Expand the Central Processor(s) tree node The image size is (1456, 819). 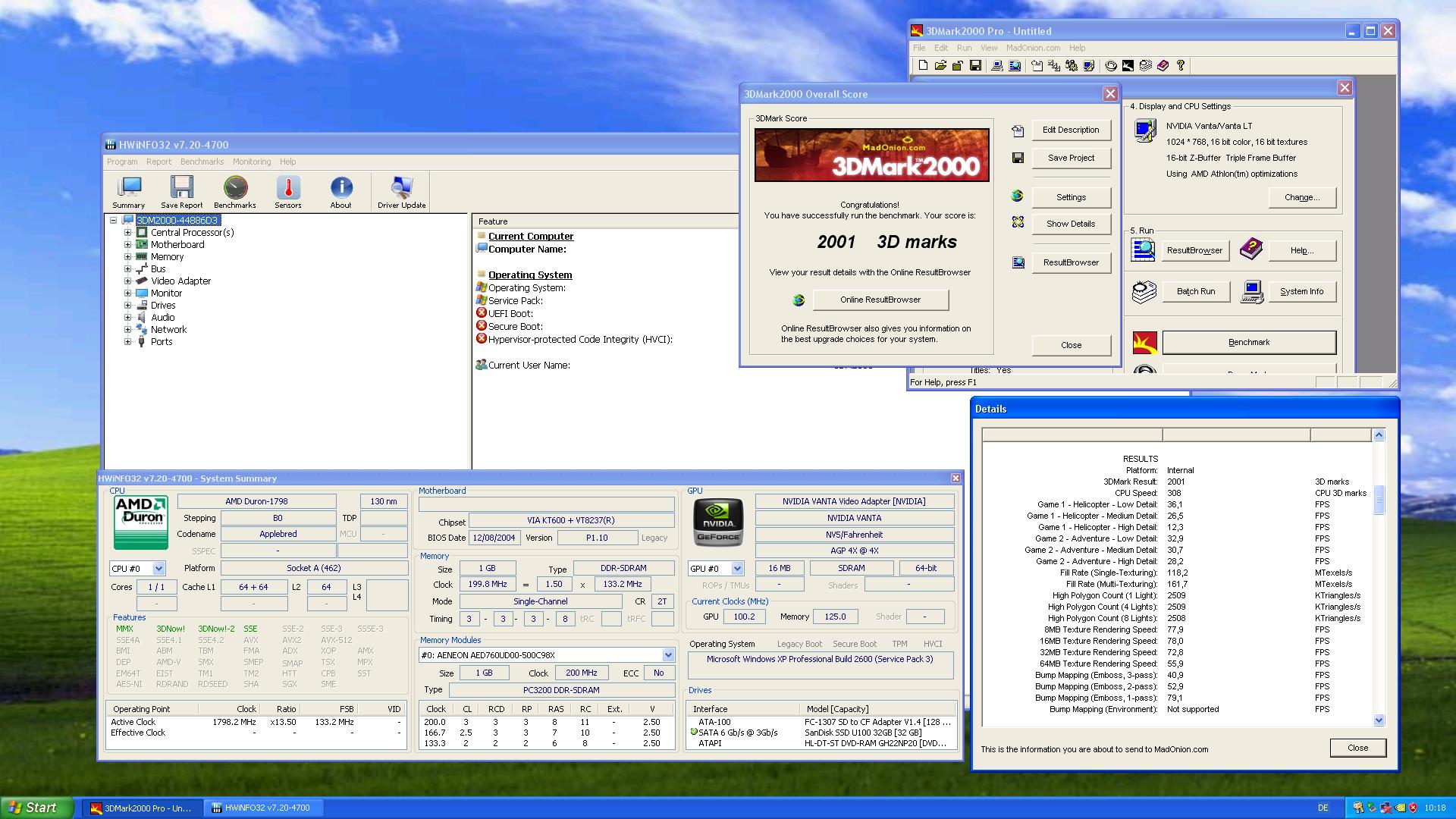coord(128,233)
